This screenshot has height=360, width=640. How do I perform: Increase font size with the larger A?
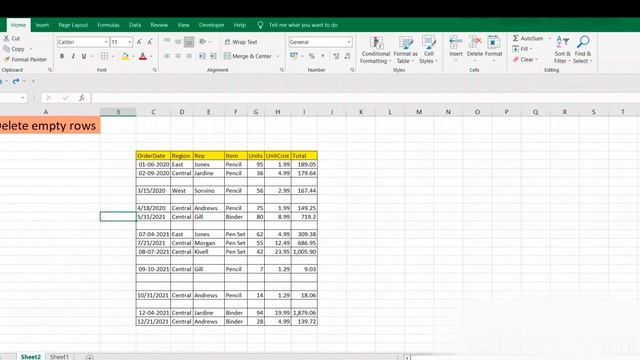[x=139, y=42]
